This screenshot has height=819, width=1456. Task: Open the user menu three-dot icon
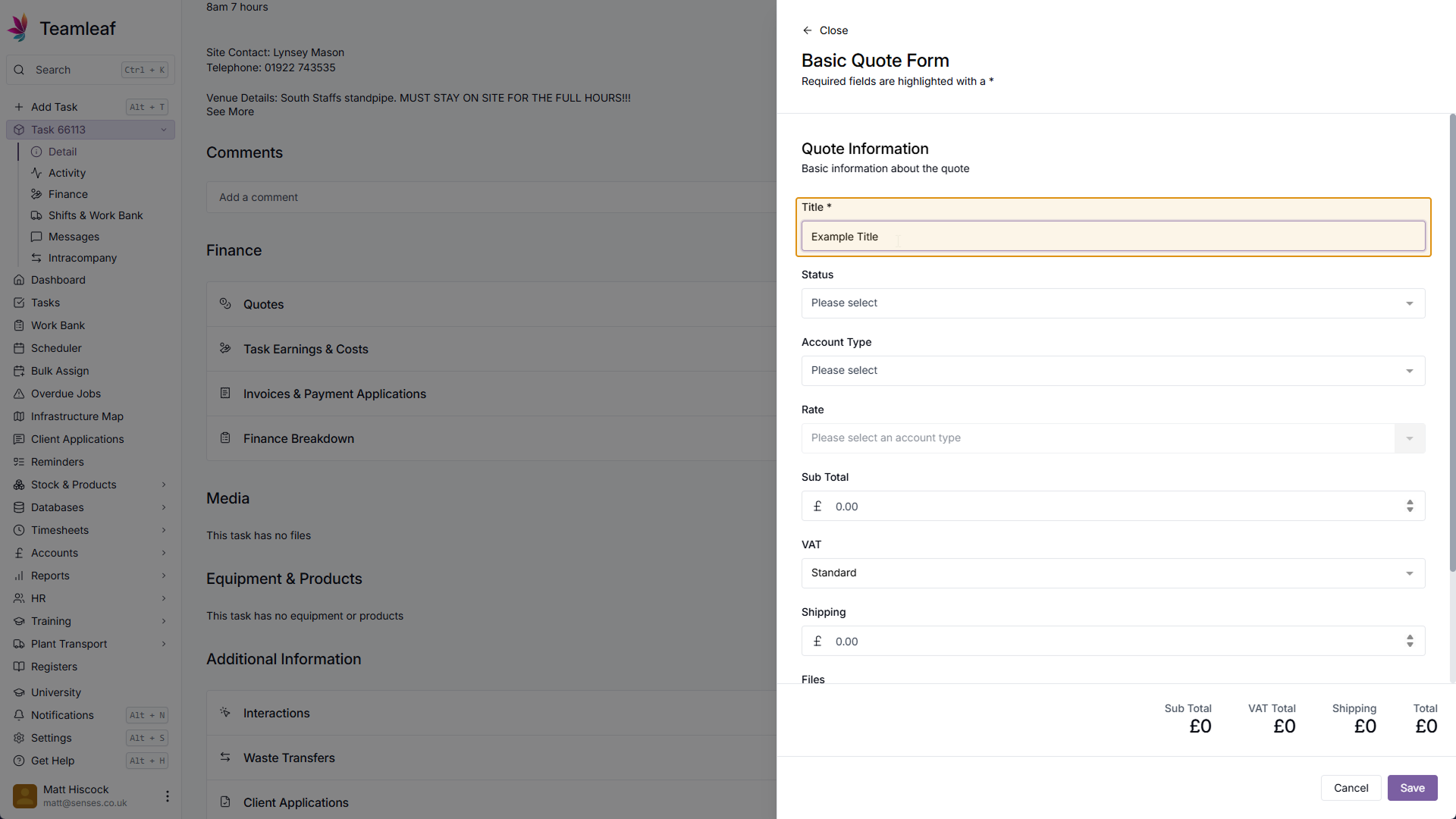(167, 796)
